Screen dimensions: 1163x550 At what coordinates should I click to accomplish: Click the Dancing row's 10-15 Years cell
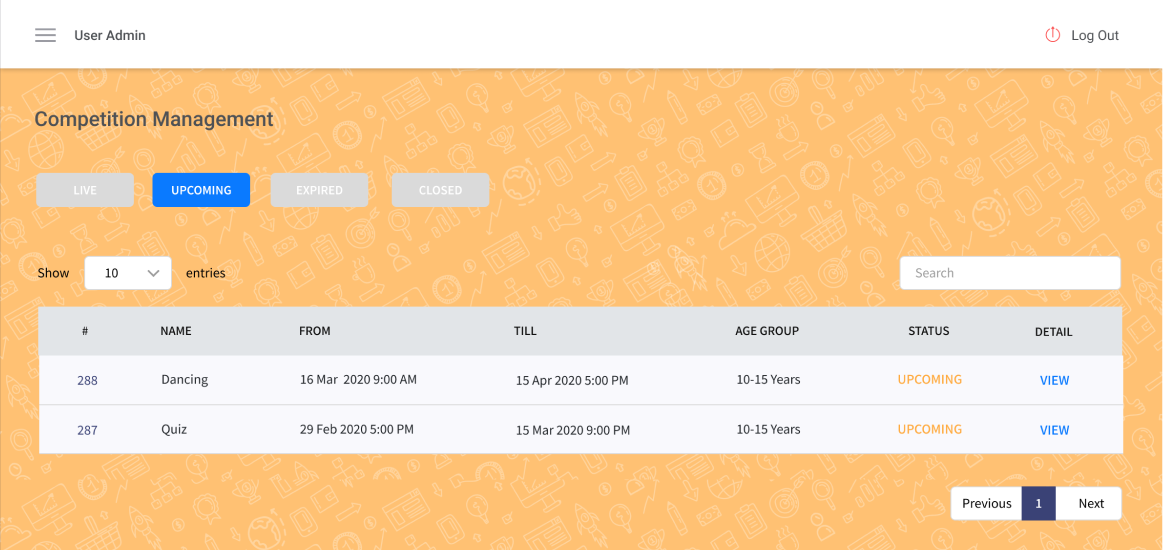click(x=768, y=380)
